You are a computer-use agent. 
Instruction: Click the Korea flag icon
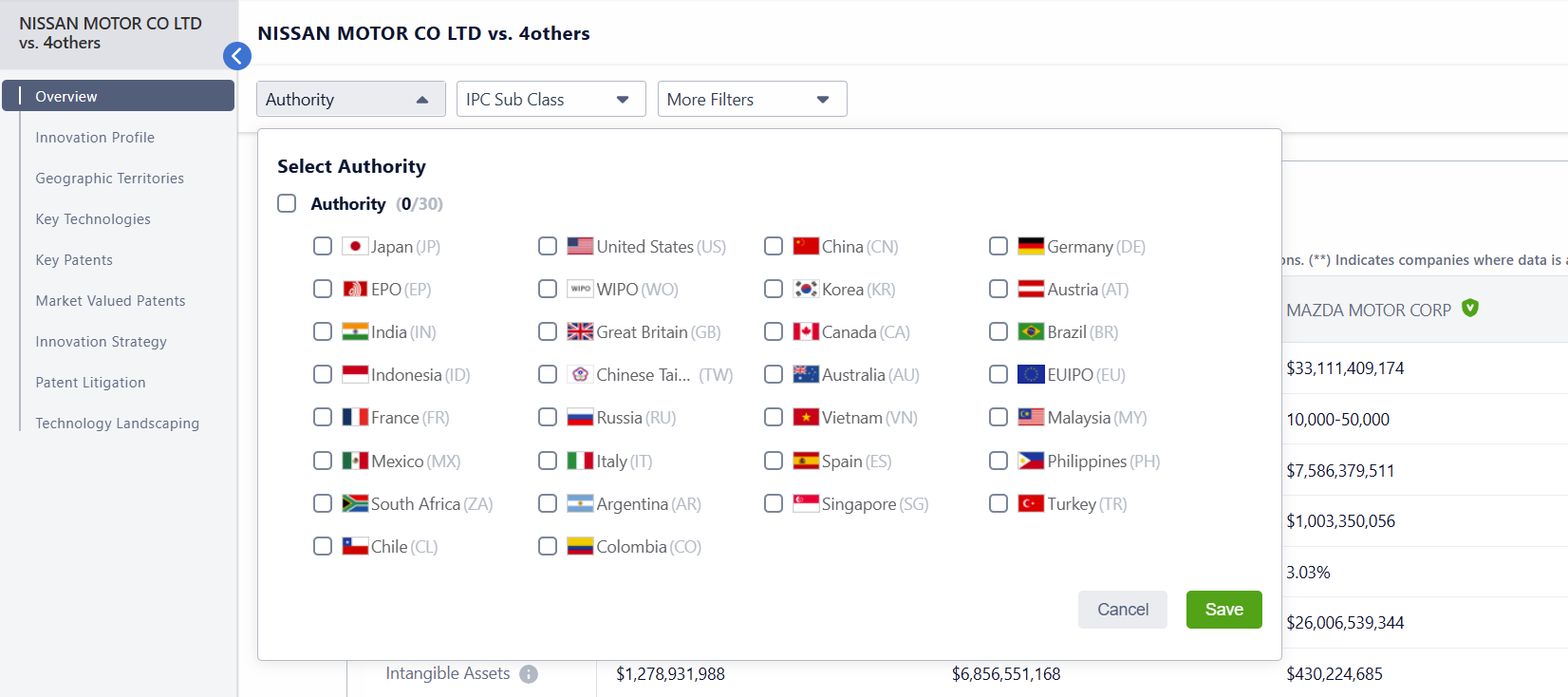(x=806, y=289)
